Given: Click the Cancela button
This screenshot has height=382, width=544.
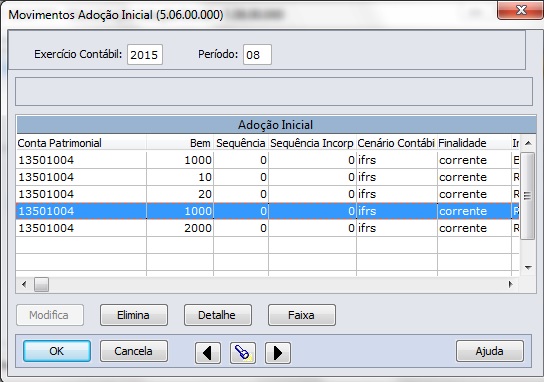Looking at the screenshot, I should pyautogui.click(x=134, y=351).
